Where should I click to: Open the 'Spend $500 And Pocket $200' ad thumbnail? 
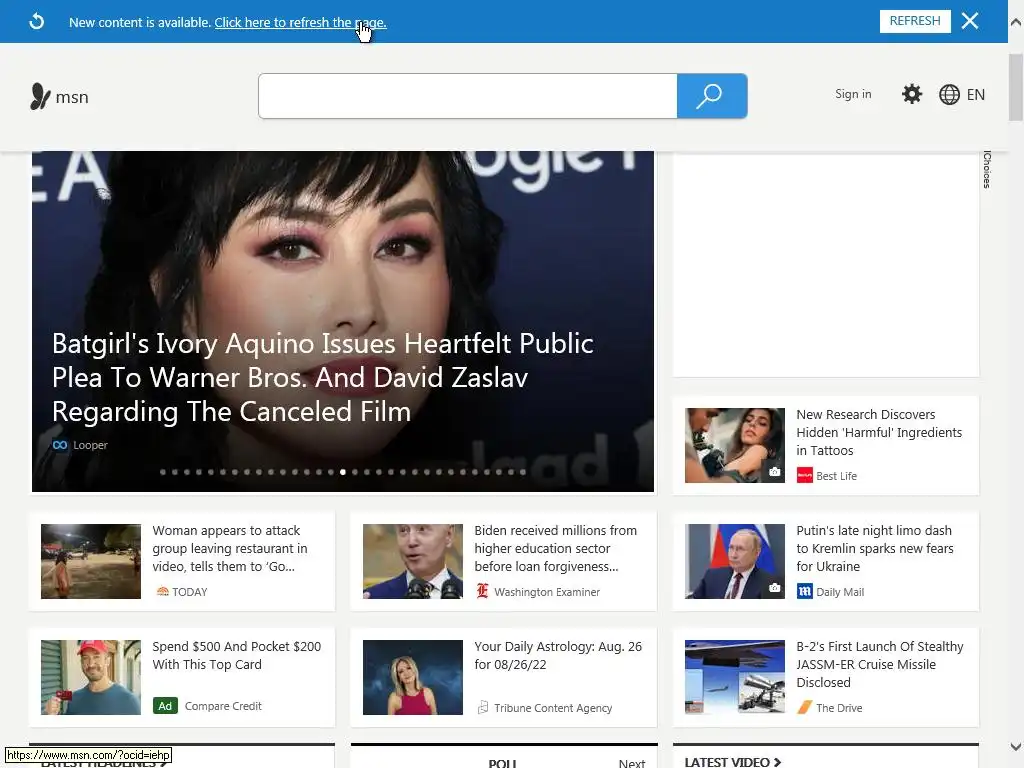[91, 677]
